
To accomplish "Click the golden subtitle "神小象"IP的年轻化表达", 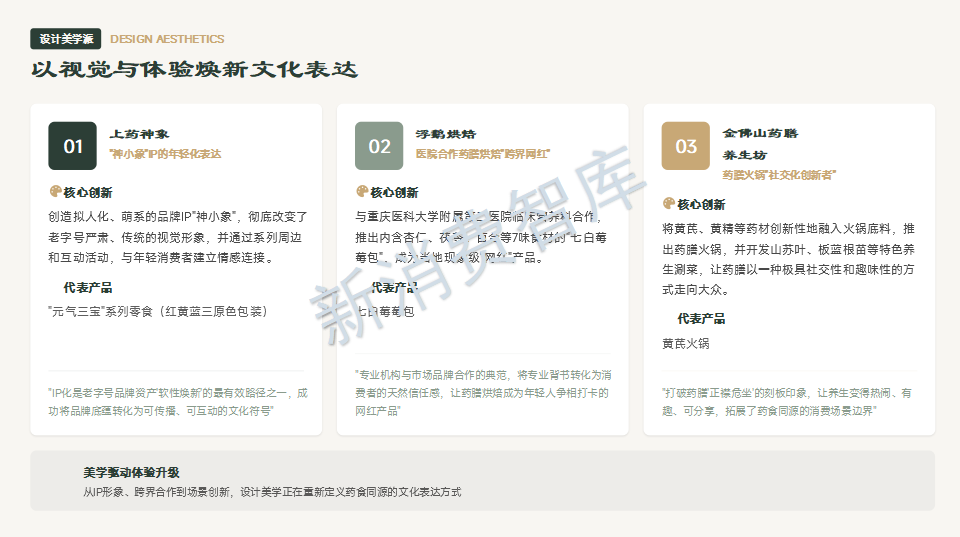I will pyautogui.click(x=165, y=154).
